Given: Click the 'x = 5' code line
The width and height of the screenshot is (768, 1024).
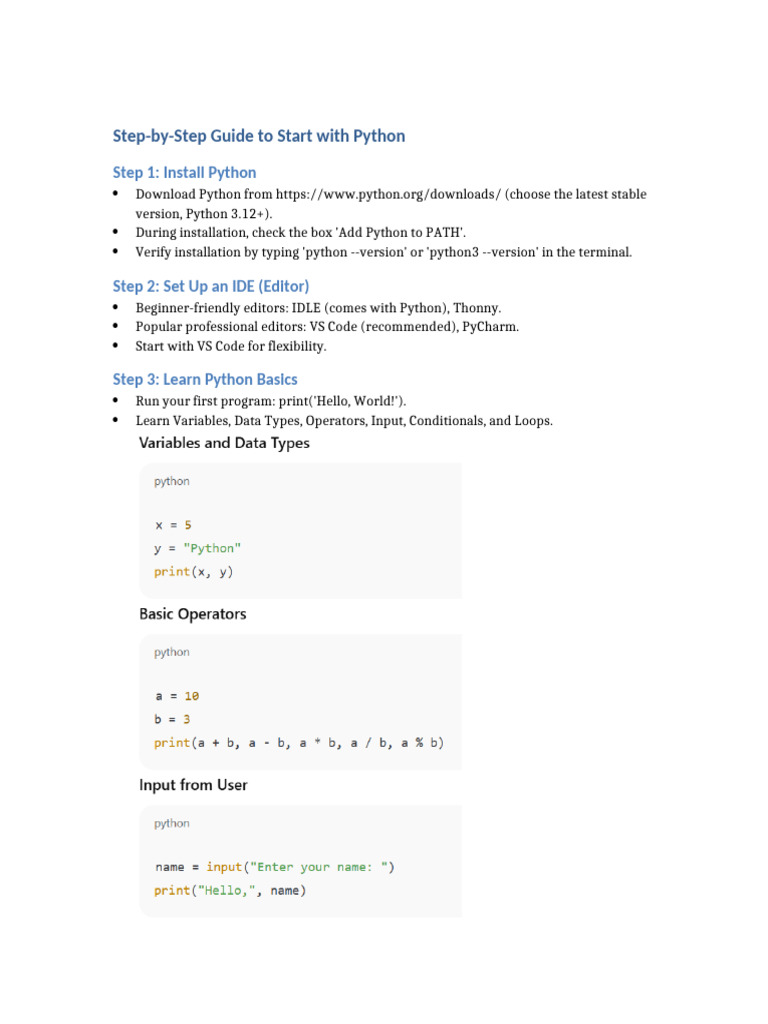Looking at the screenshot, I should point(173,524).
